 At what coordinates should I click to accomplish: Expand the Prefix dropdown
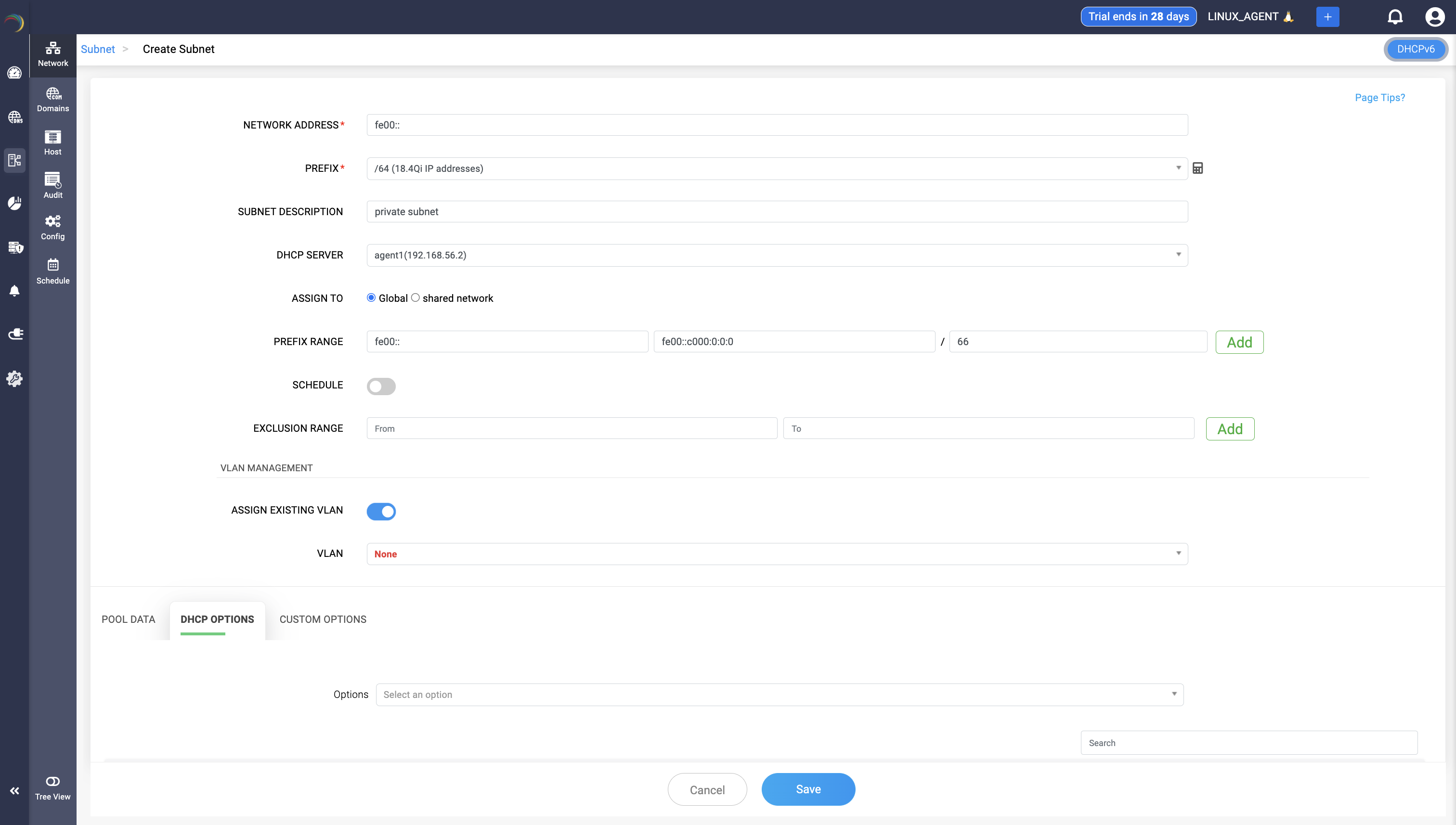[x=777, y=168]
